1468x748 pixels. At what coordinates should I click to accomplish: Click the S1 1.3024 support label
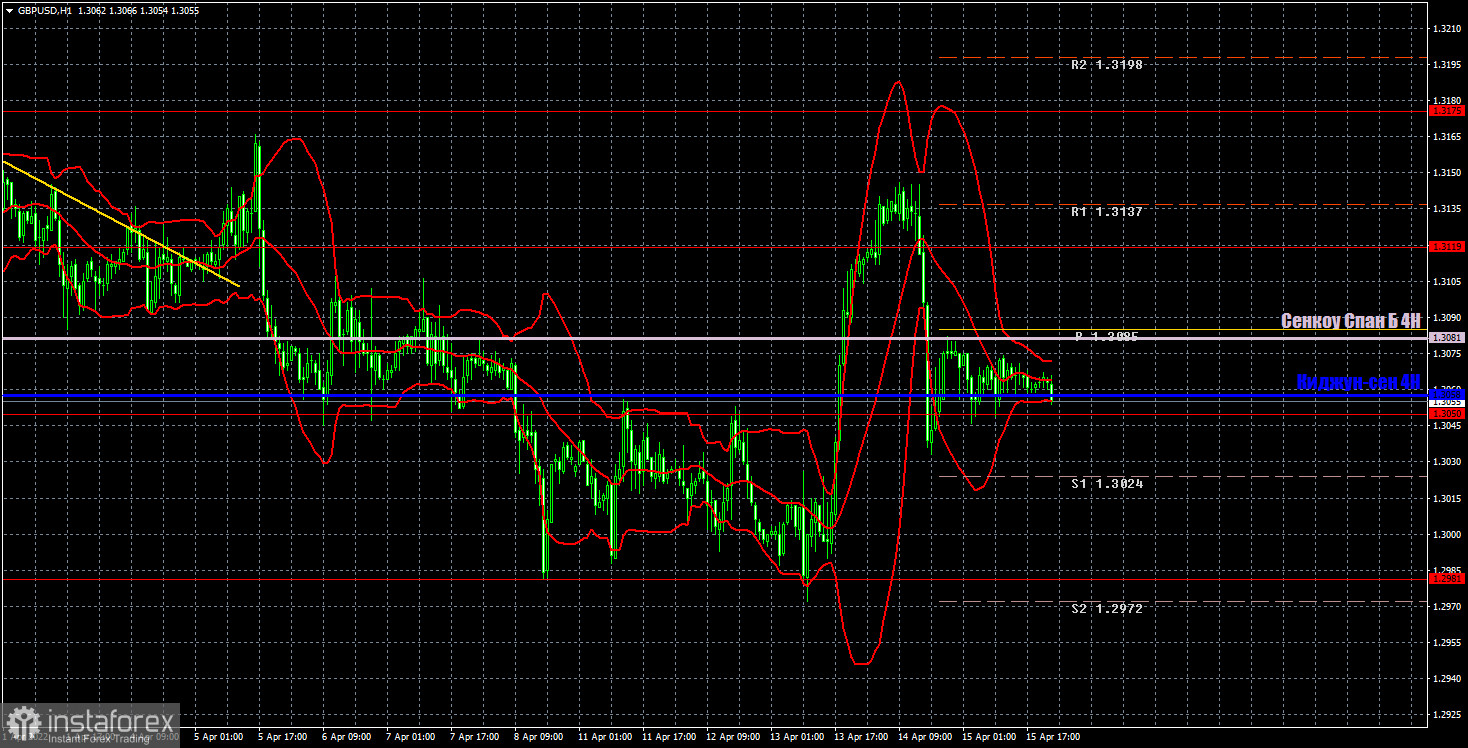1106,483
